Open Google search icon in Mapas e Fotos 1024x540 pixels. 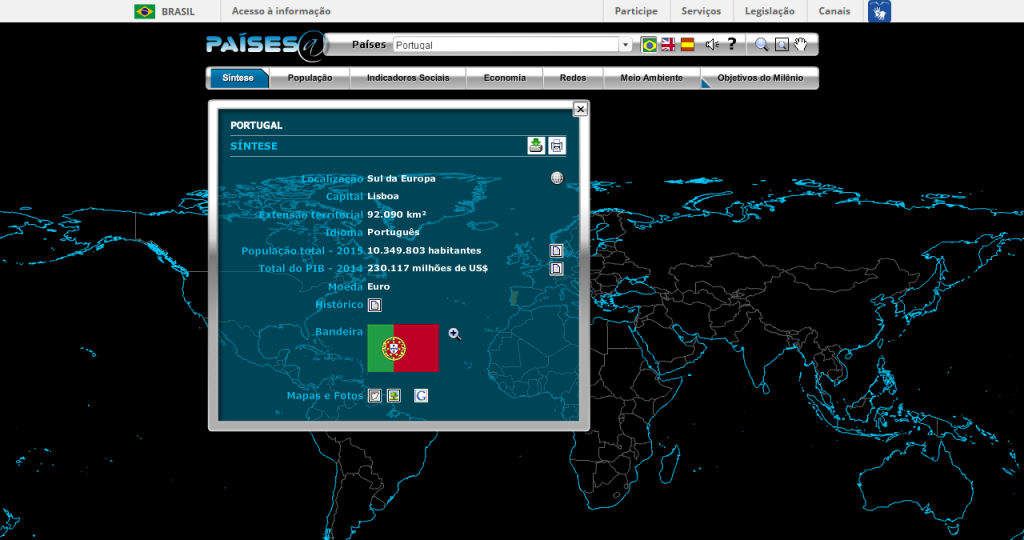pyautogui.click(x=421, y=396)
